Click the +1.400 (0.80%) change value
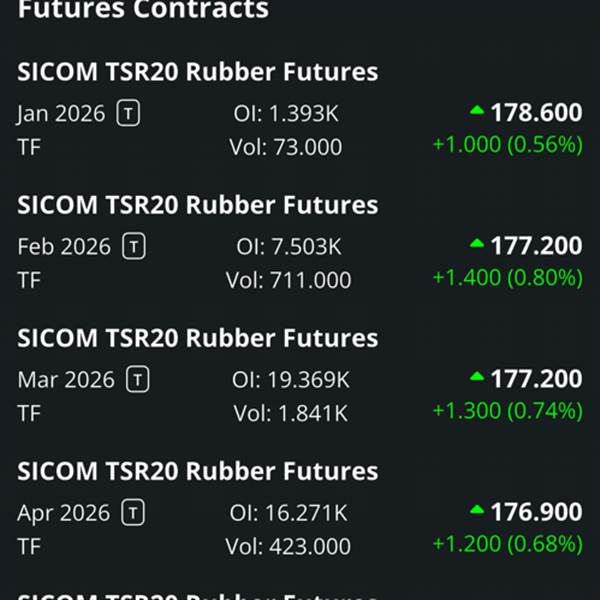The width and height of the screenshot is (600, 600). (x=507, y=277)
